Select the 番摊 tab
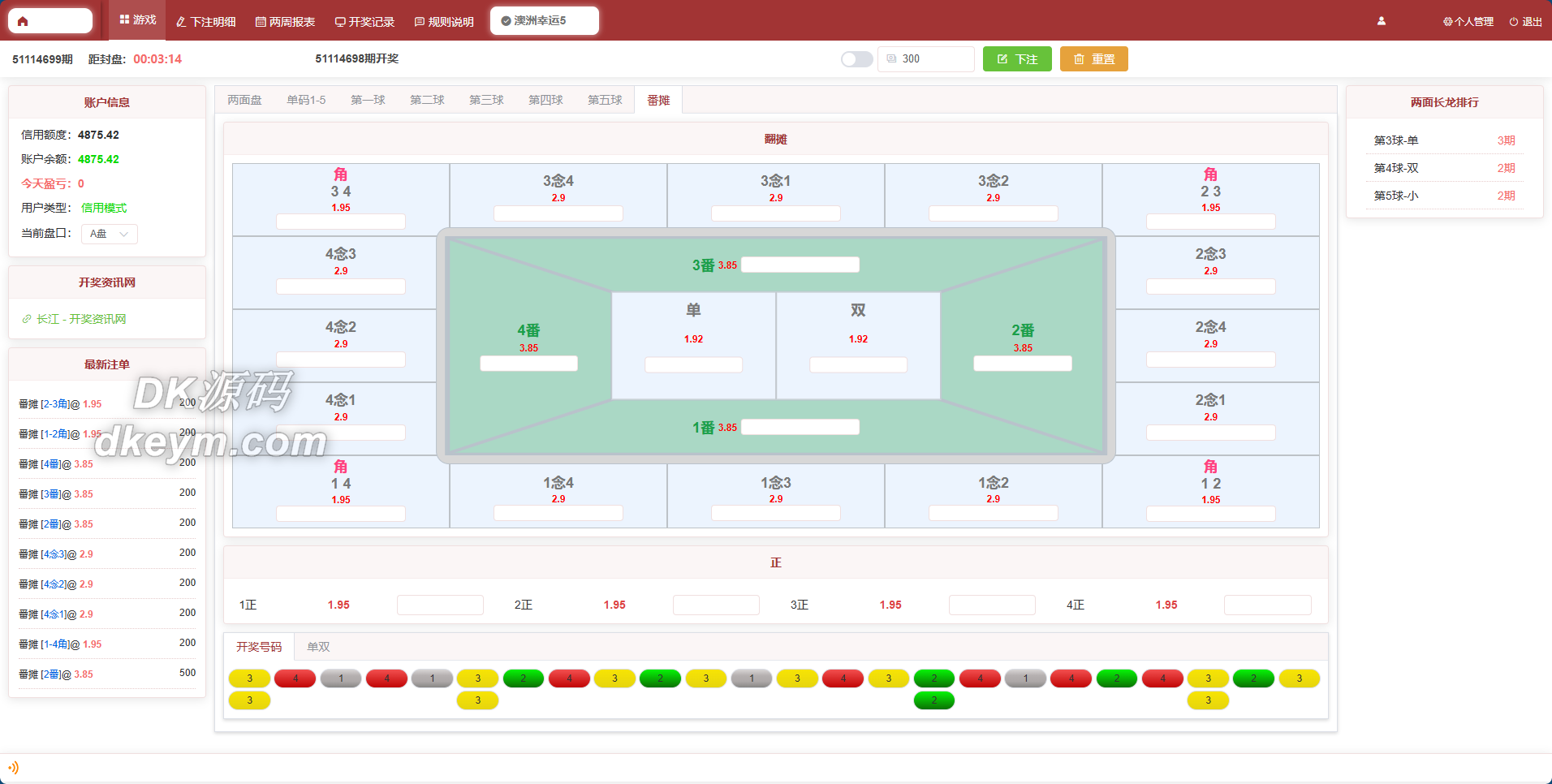The image size is (1552, 784). pyautogui.click(x=658, y=100)
